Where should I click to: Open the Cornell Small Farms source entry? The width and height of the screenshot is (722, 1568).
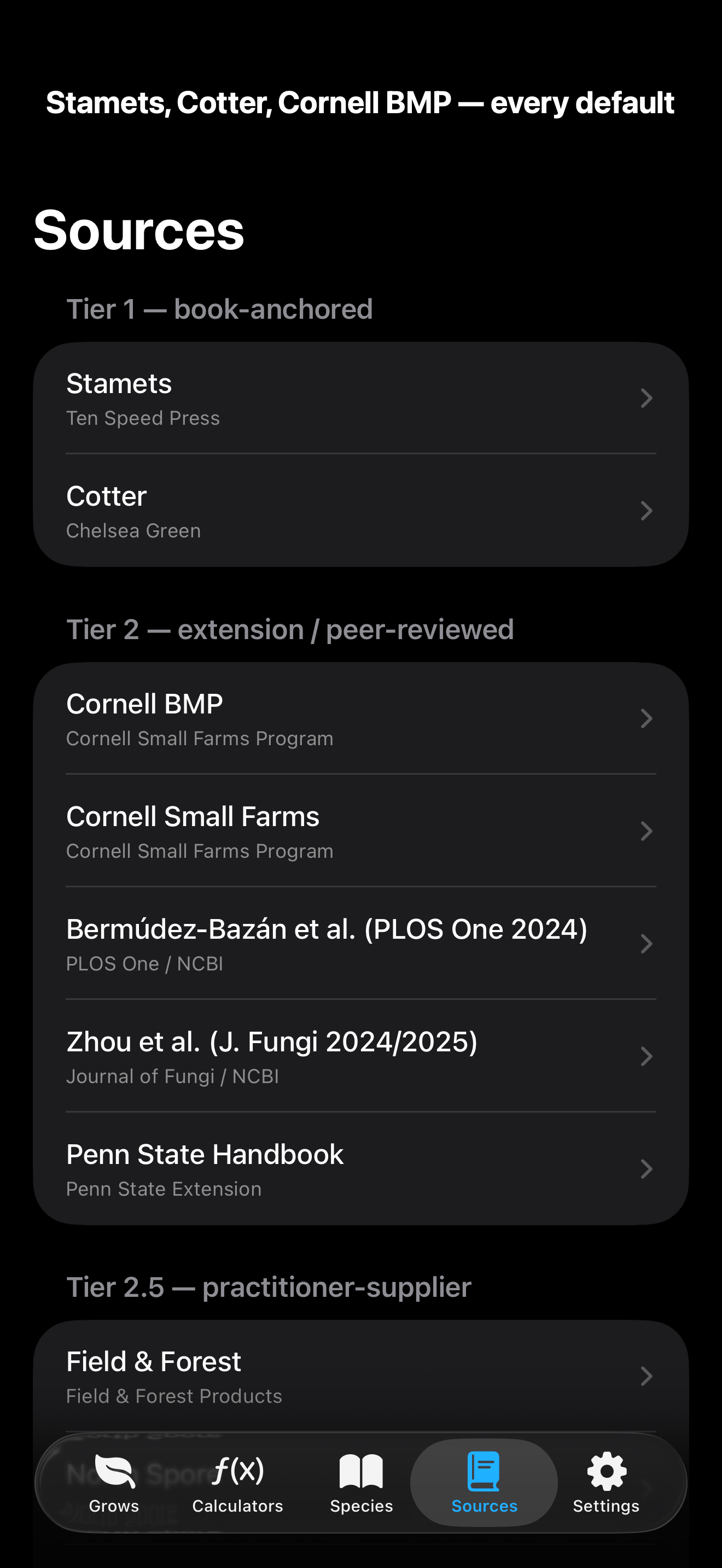pyautogui.click(x=361, y=831)
